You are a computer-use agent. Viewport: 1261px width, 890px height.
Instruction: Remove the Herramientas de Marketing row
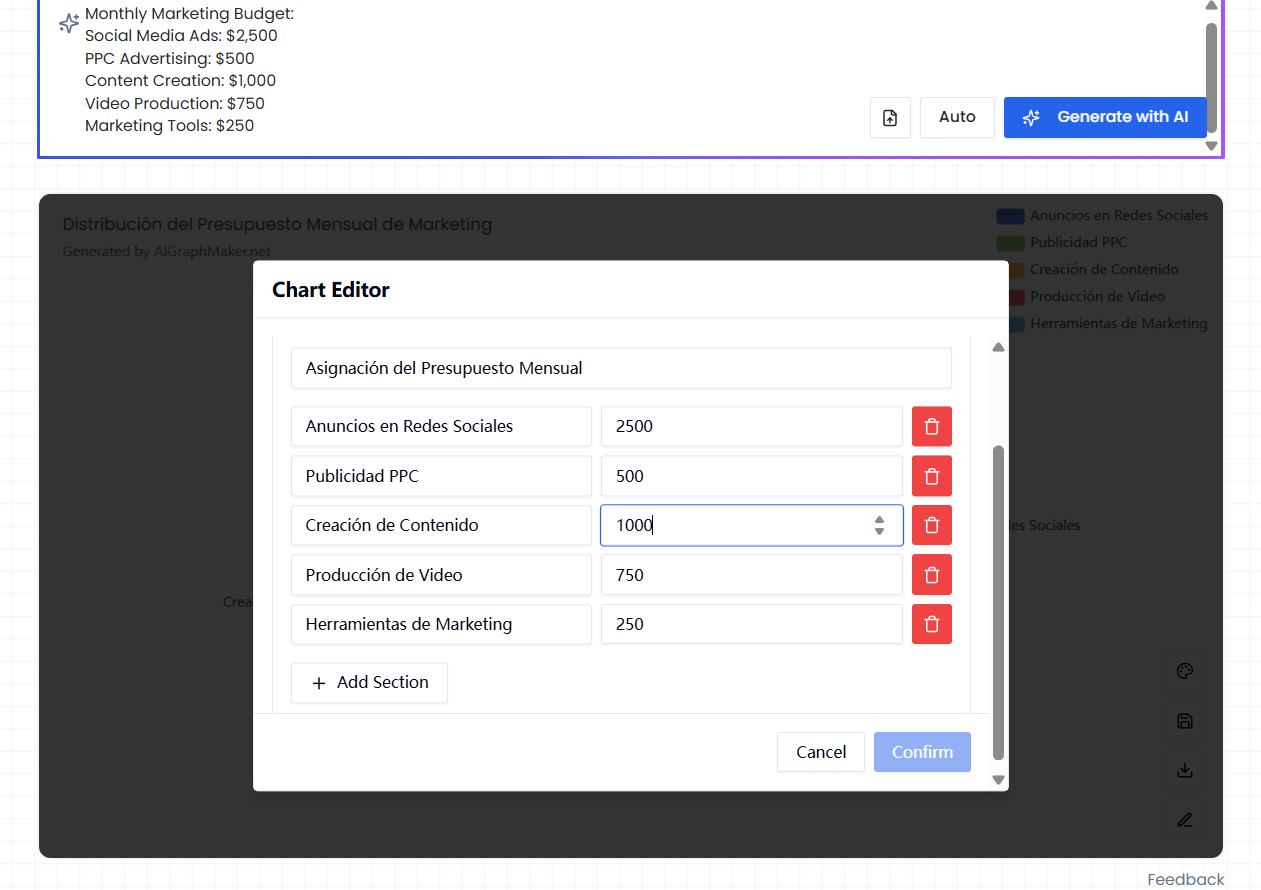[931, 624]
